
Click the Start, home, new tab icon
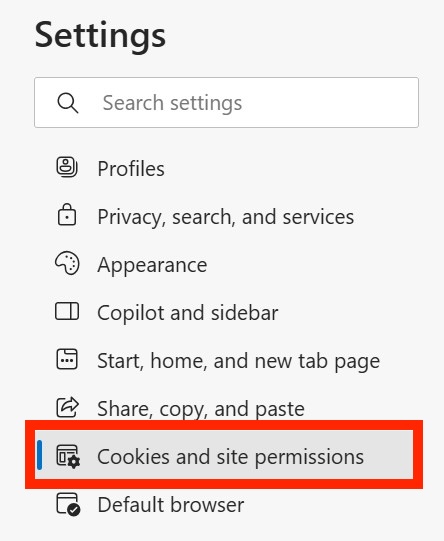(x=67, y=360)
